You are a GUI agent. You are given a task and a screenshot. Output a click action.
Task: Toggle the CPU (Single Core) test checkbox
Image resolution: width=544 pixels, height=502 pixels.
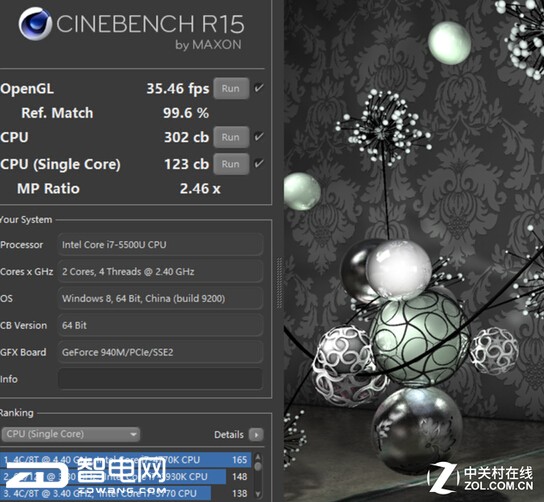[x=259, y=163]
